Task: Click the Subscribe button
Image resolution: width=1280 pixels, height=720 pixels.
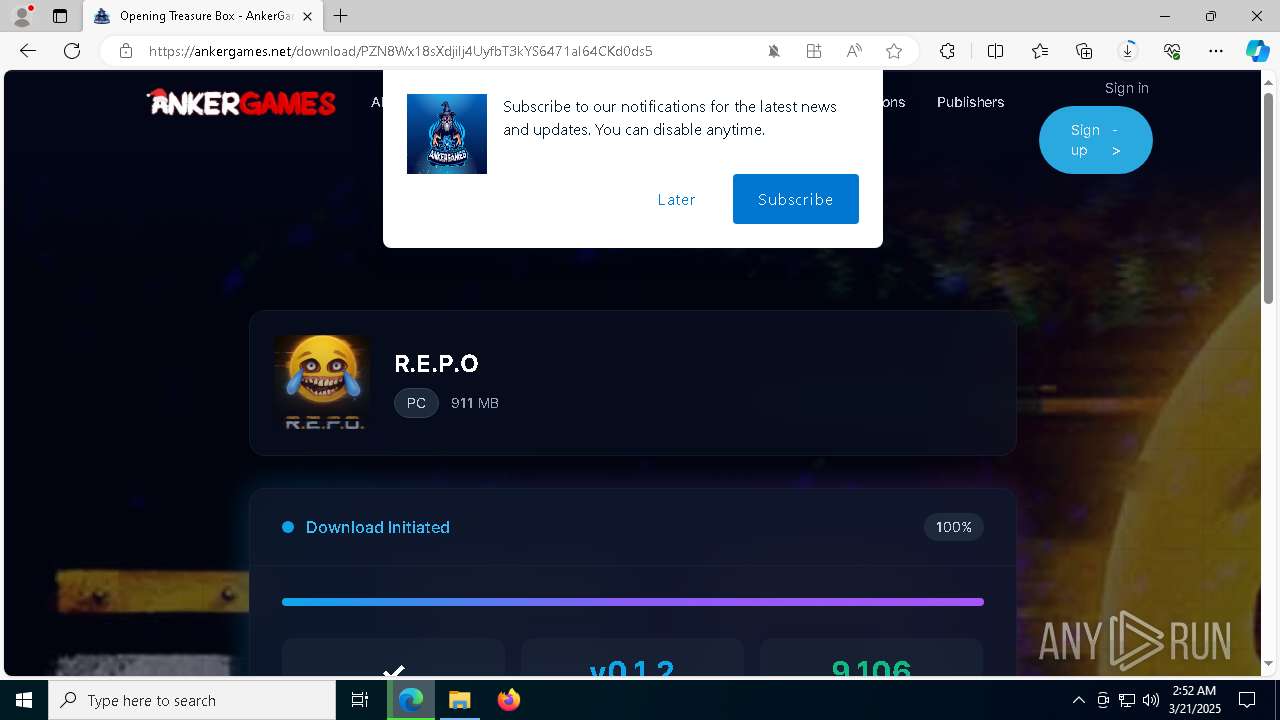Action: (x=796, y=199)
